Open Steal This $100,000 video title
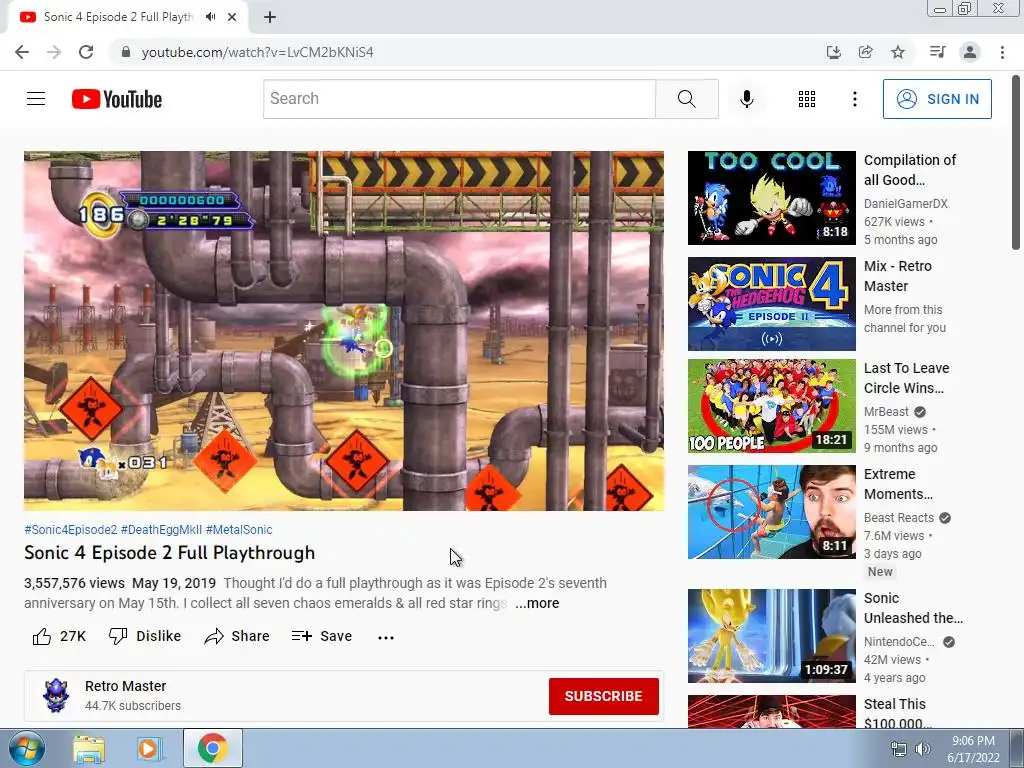Screen dimensions: 1024x768 point(897,714)
